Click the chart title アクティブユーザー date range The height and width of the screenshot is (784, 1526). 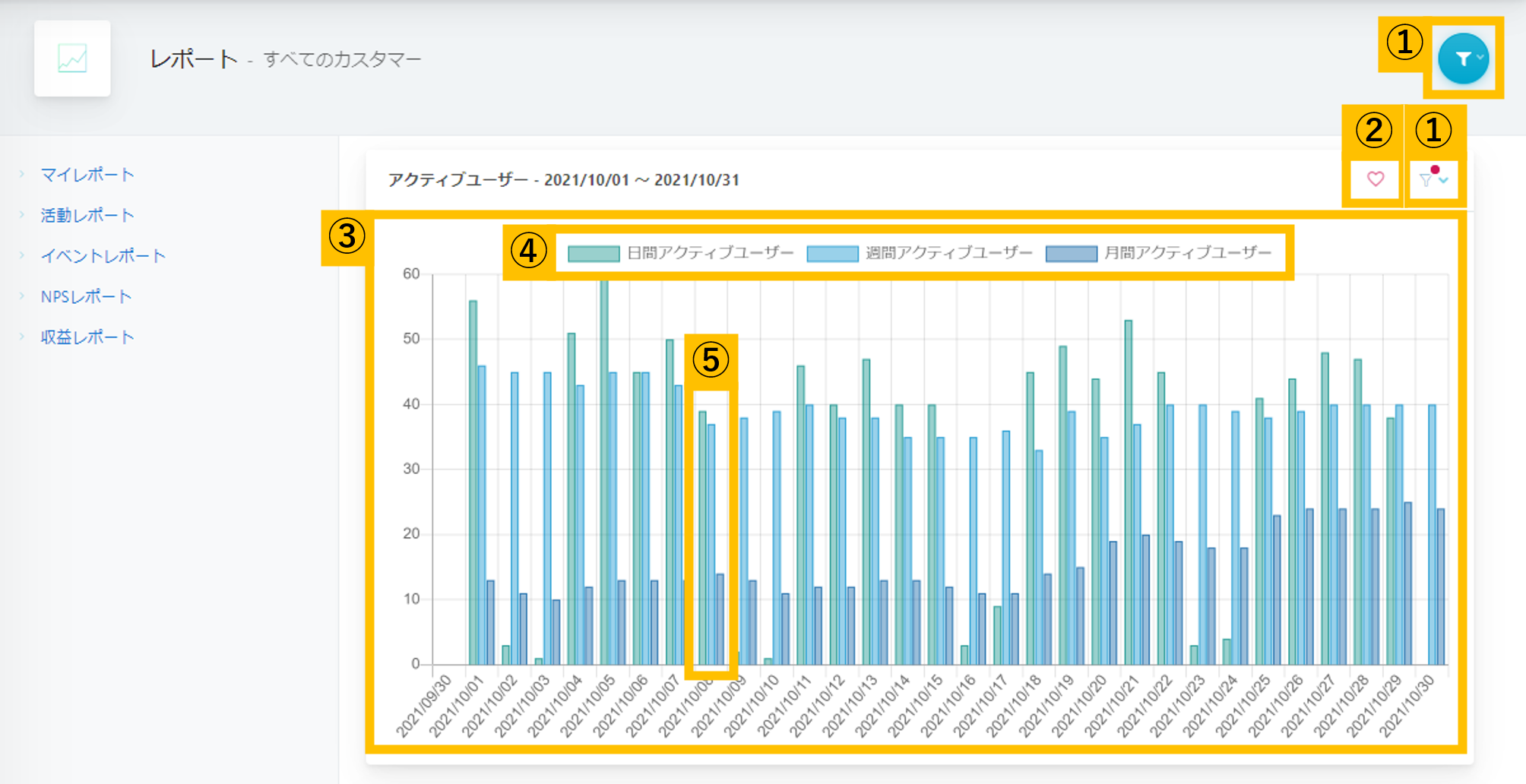pos(563,180)
